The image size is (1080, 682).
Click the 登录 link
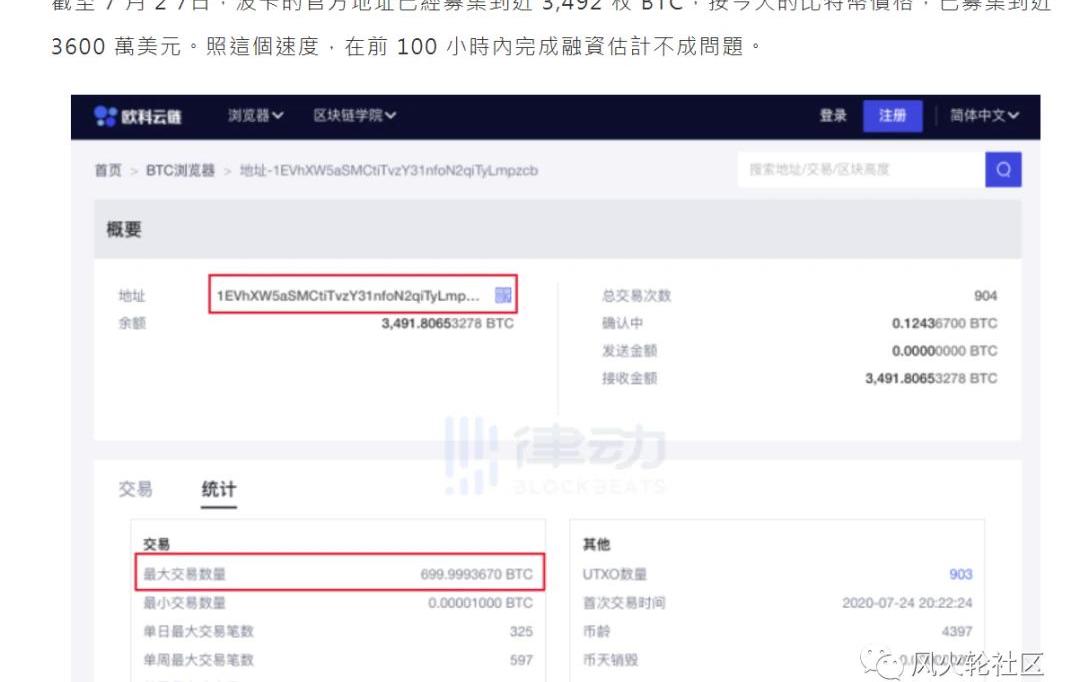pos(833,116)
